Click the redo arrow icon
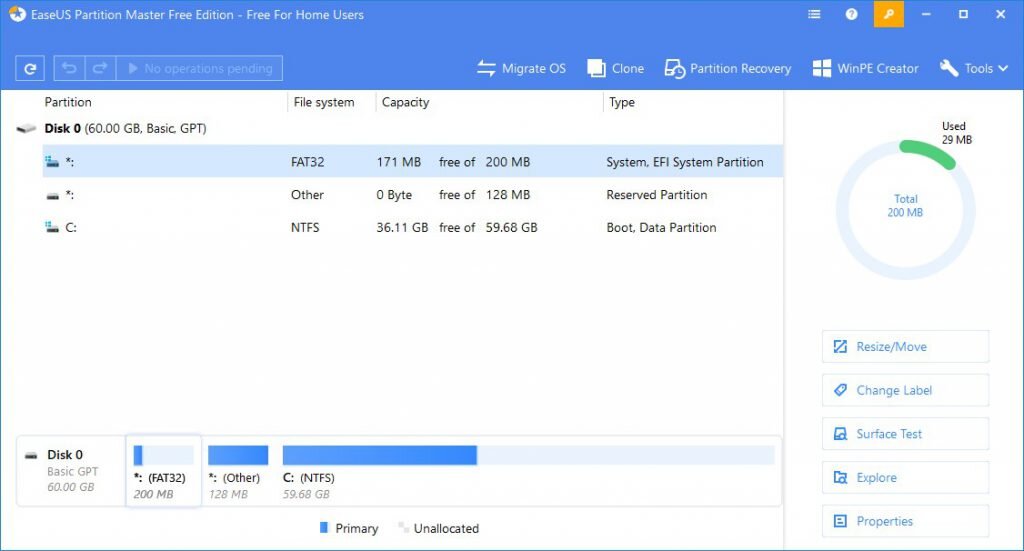Screen dimensions: 1024x551 (100, 69)
